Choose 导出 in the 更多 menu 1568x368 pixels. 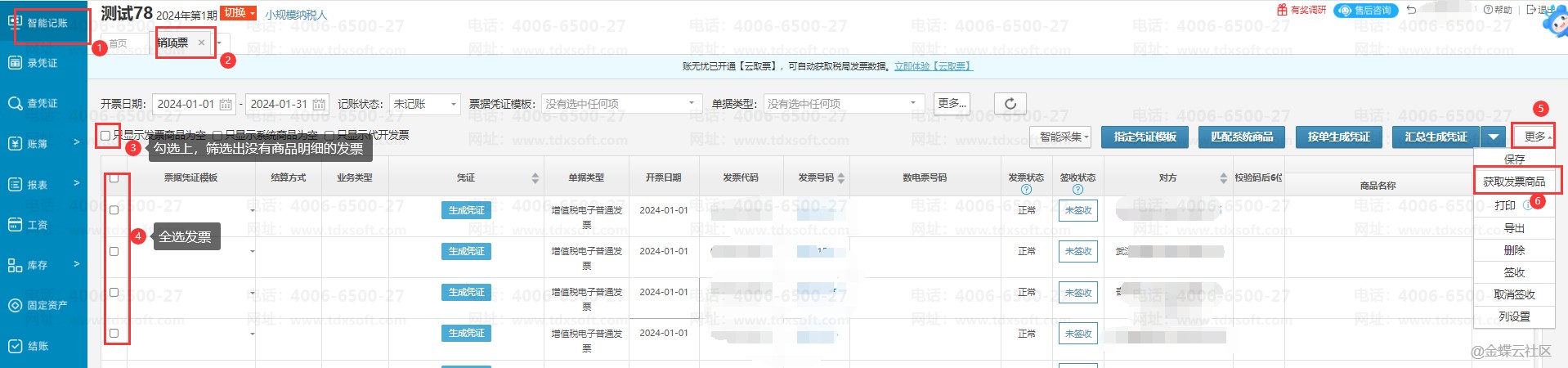pyautogui.click(x=1514, y=228)
